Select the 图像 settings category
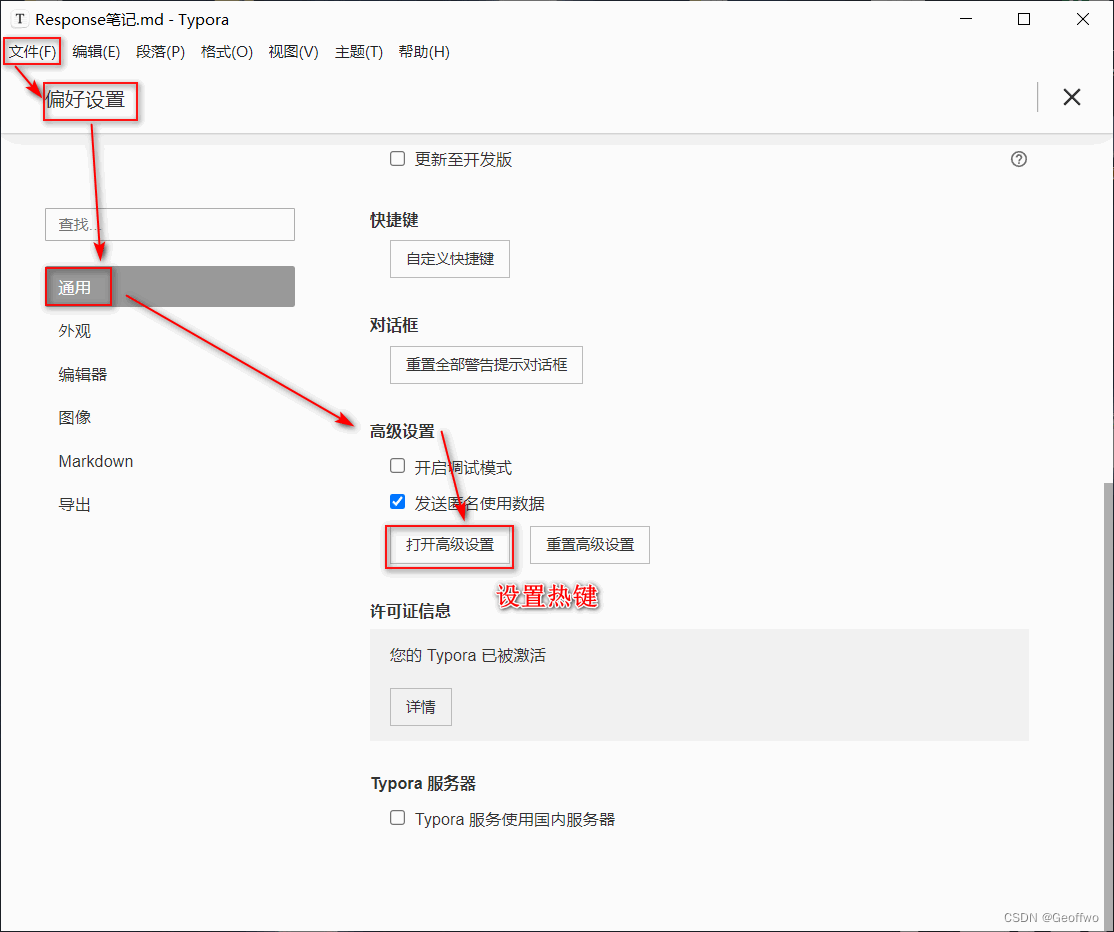 (75, 418)
